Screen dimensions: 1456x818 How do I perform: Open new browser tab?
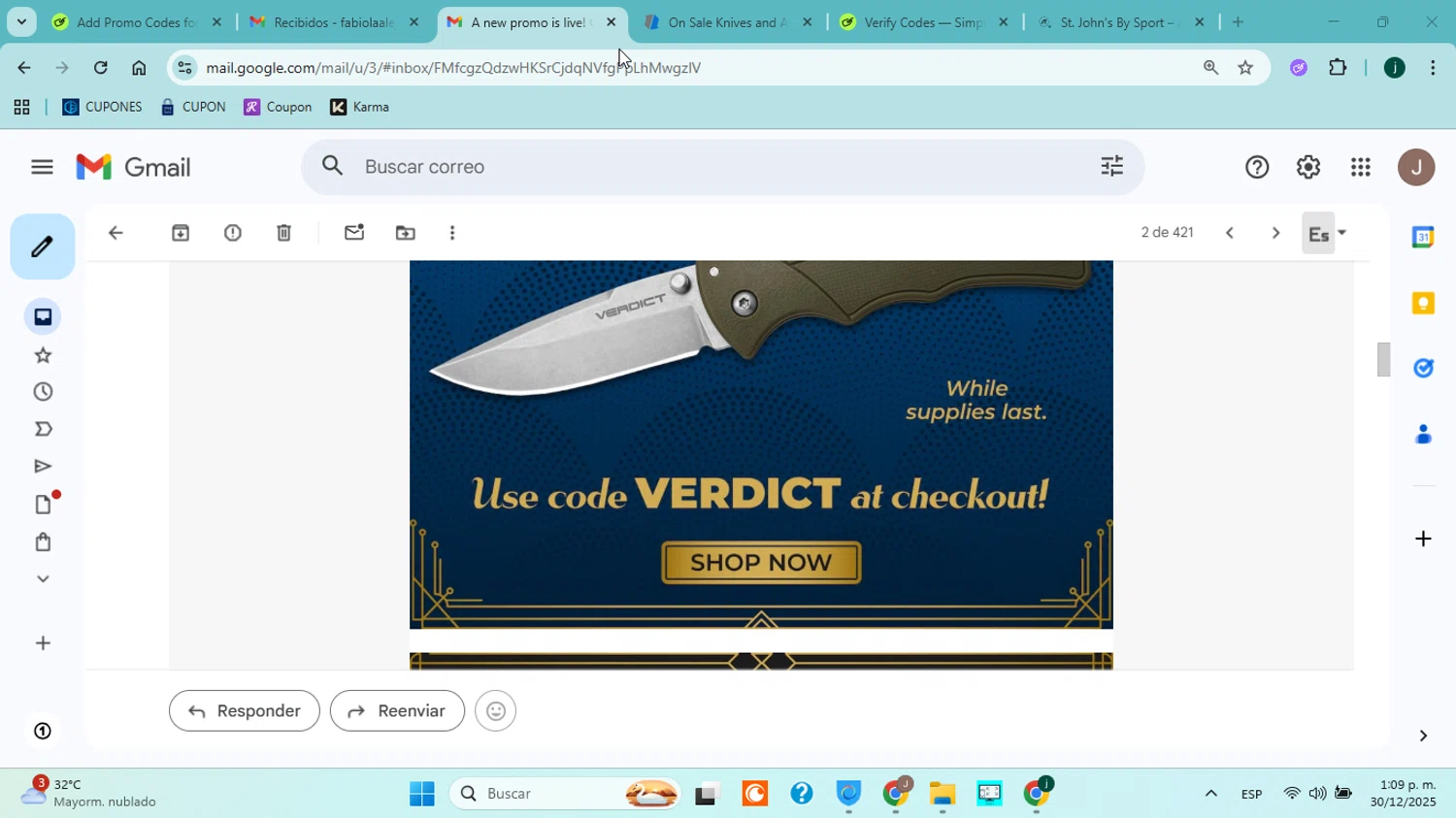[1238, 22]
